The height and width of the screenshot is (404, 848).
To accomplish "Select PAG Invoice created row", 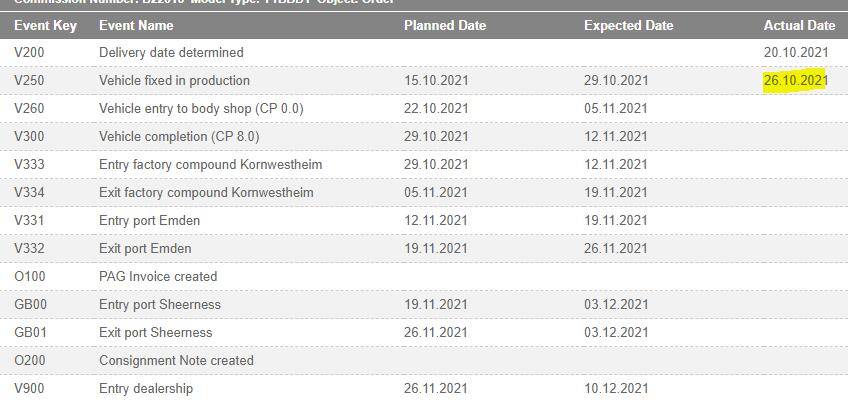I will 424,276.
